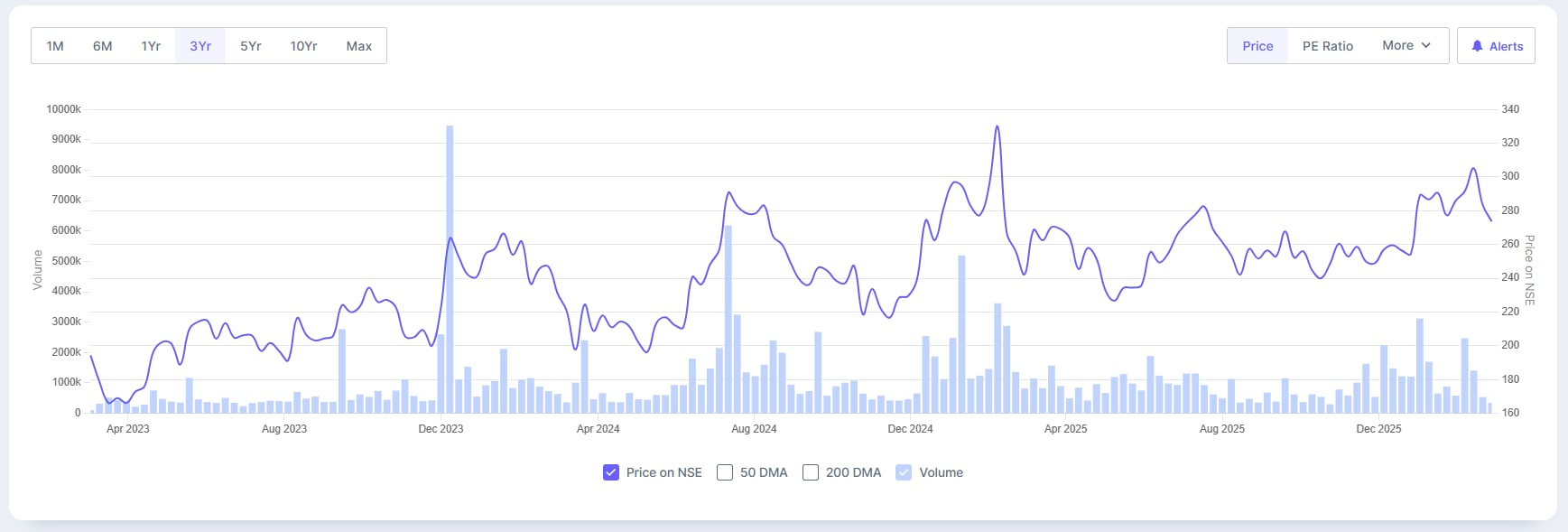Viewport: 1568px width, 532px height.
Task: Switch to the 5Yr range
Action: [x=251, y=46]
